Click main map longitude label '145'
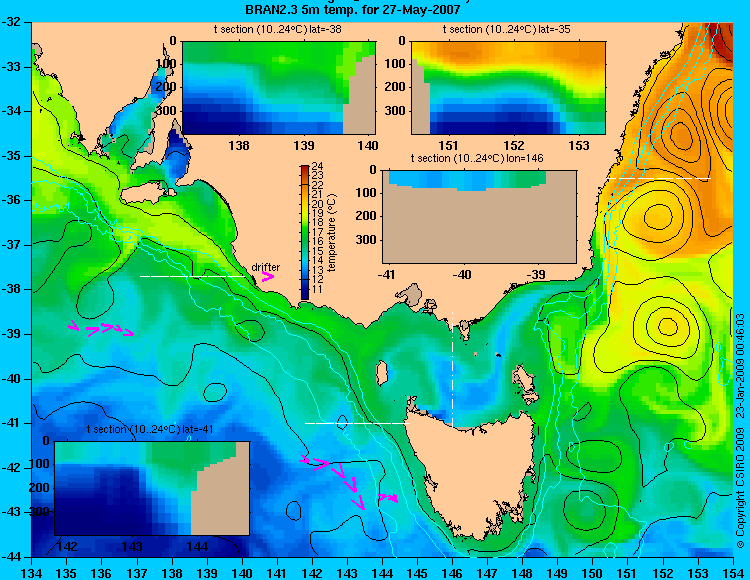 click(x=417, y=573)
